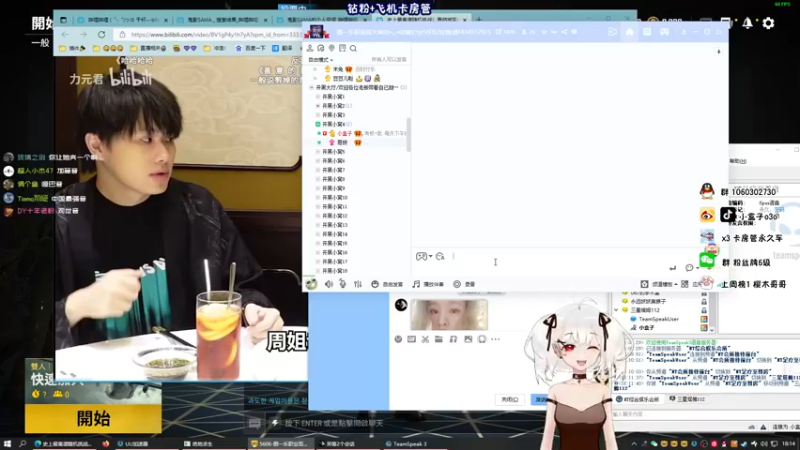This screenshot has height=450, width=800.
Task: Click the TeamSpeak channel list scroll-down arrow
Action: (x=712, y=330)
